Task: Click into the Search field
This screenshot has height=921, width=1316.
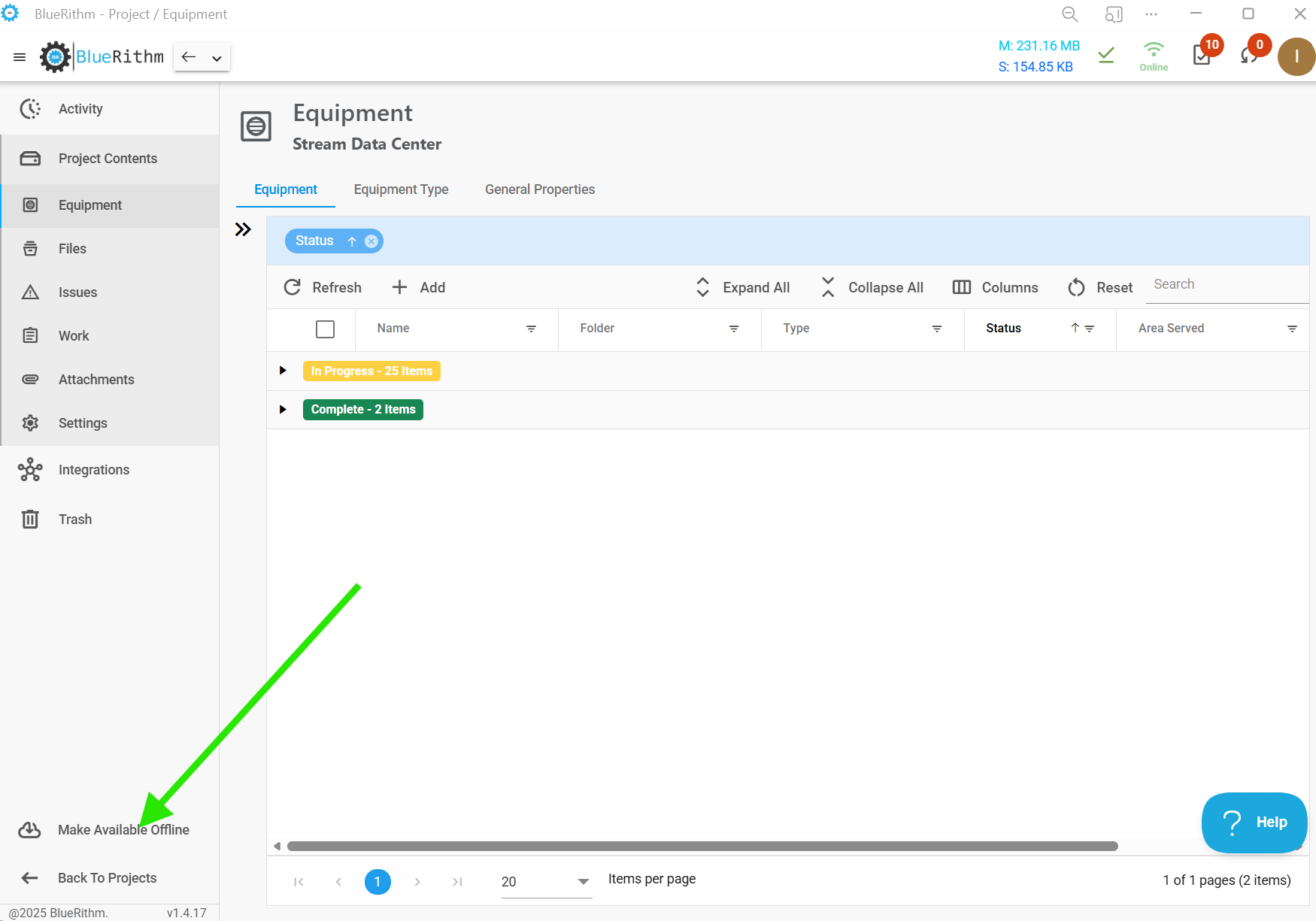Action: (1227, 284)
